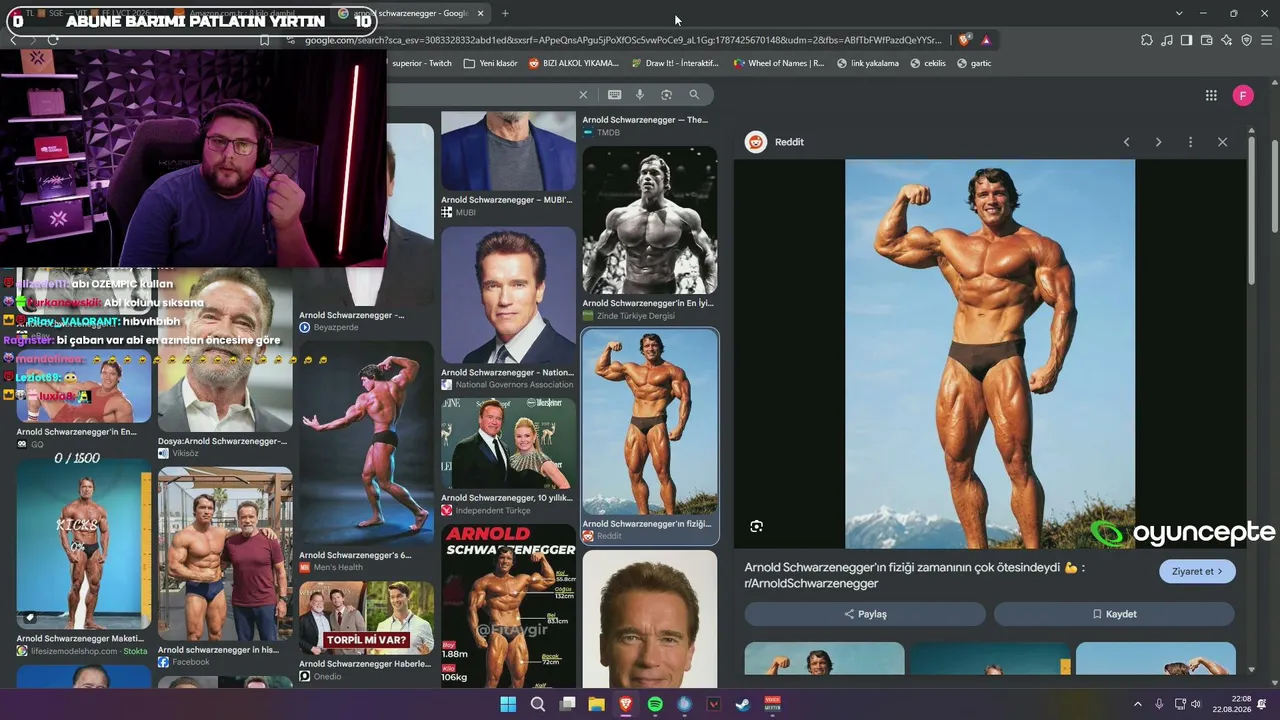Image resolution: width=1280 pixels, height=720 pixels.
Task: Search inside this image with Lens
Action: click(x=757, y=526)
